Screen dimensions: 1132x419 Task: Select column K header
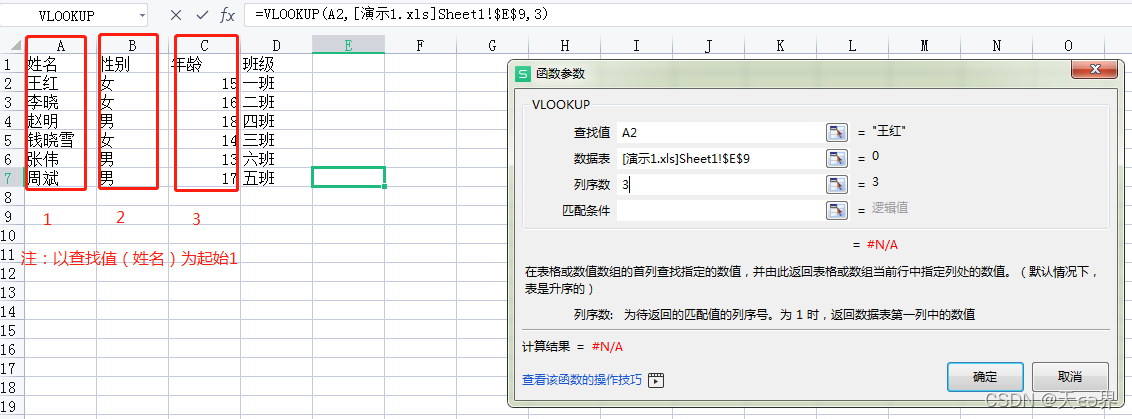[x=780, y=46]
